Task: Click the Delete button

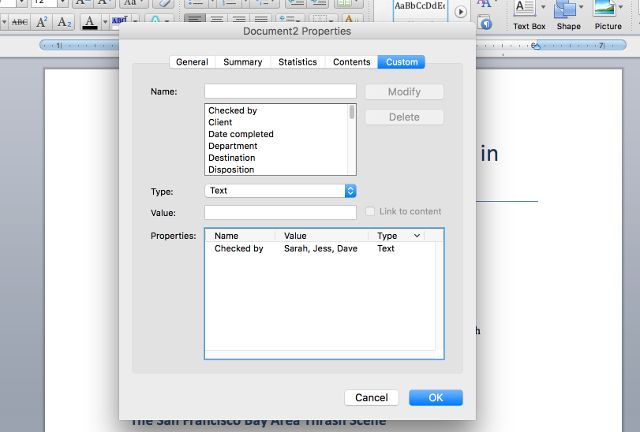Action: point(404,117)
